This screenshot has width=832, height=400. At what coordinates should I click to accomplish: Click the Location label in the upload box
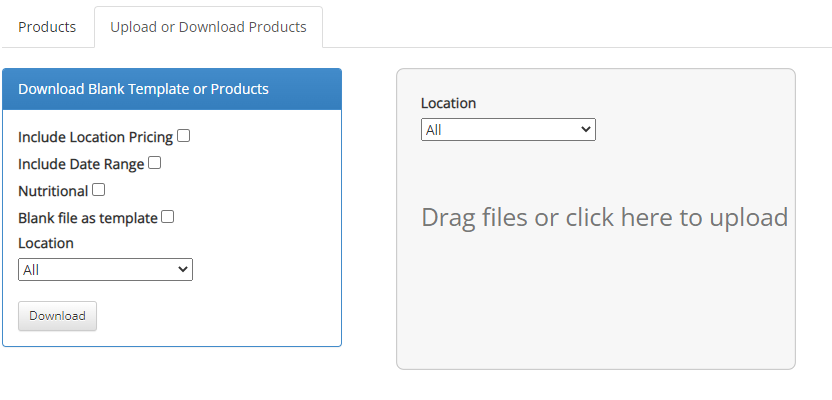click(x=448, y=103)
